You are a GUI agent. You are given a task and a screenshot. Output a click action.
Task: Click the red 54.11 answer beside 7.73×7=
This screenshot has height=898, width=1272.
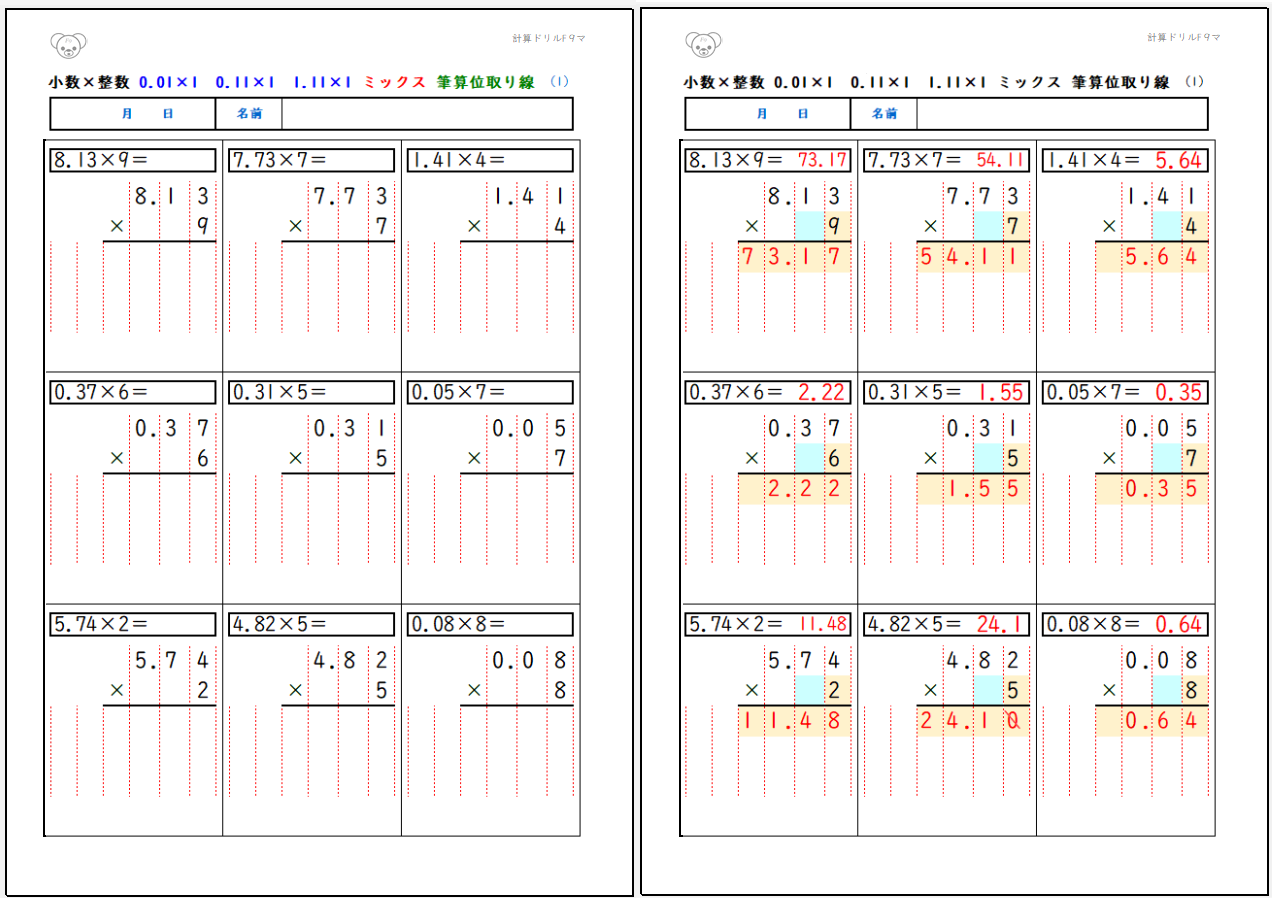pyautogui.click(x=1001, y=160)
